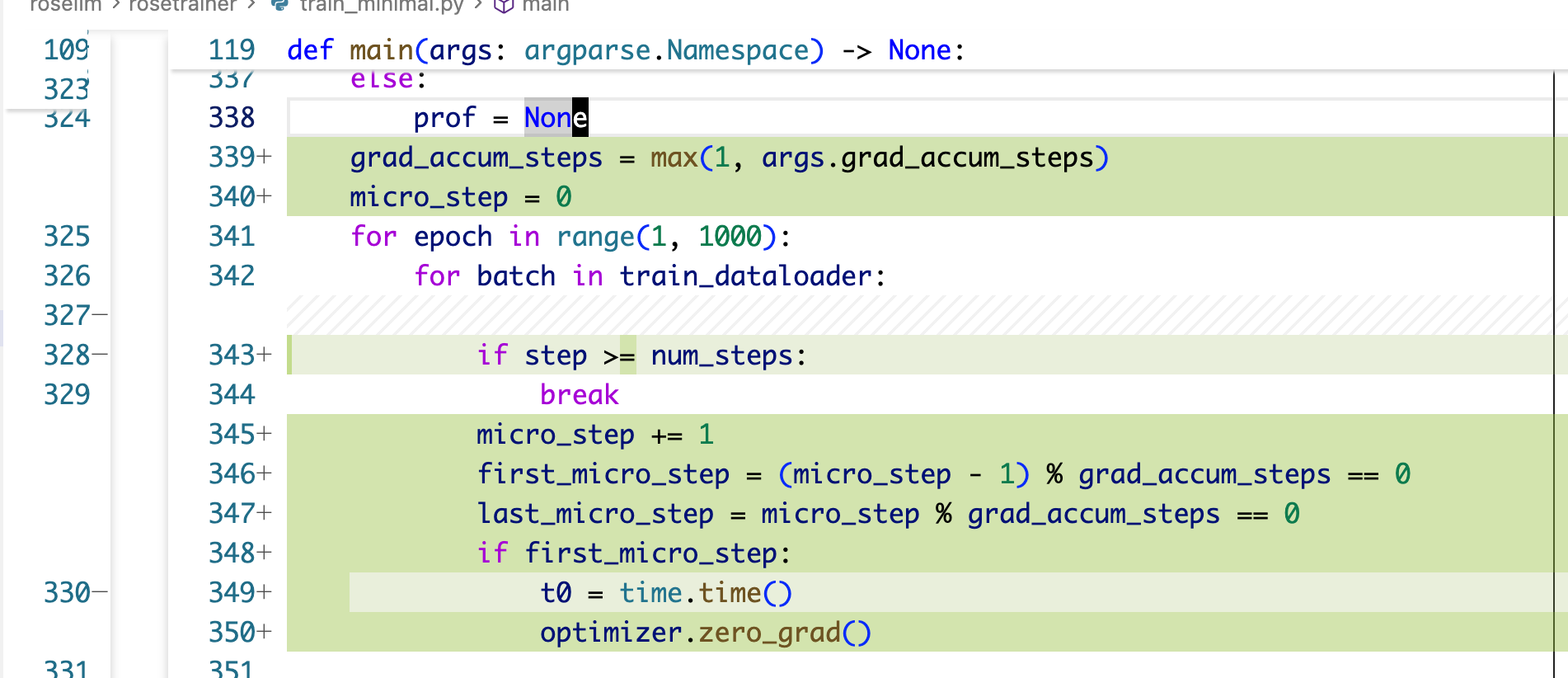Viewport: 1568px width, 678px height.
Task: Click added line number 343+
Action: (x=240, y=355)
